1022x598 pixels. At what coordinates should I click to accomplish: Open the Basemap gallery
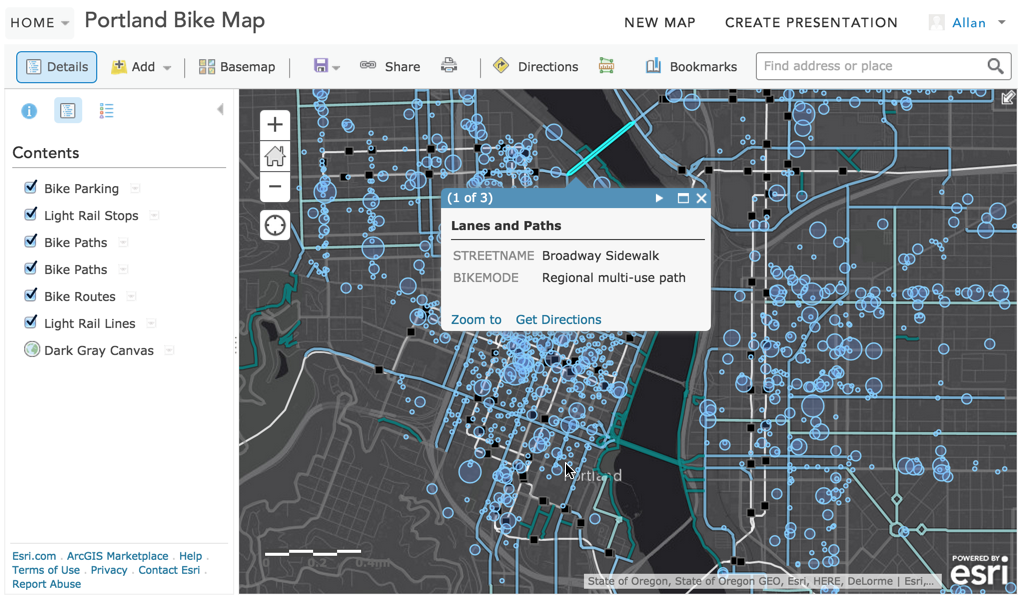click(x=237, y=67)
